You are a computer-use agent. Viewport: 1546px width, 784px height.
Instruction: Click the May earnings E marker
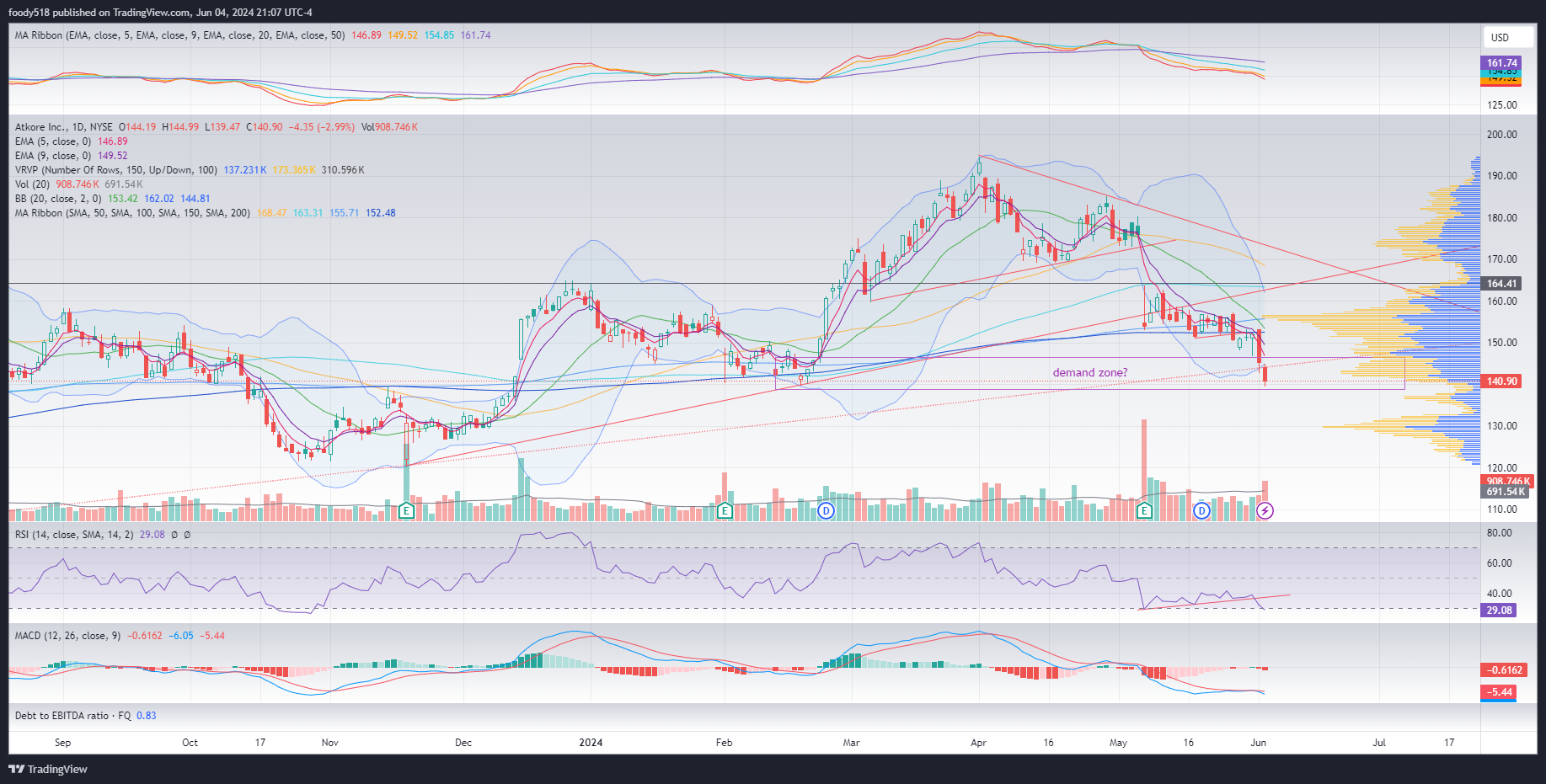click(1144, 510)
